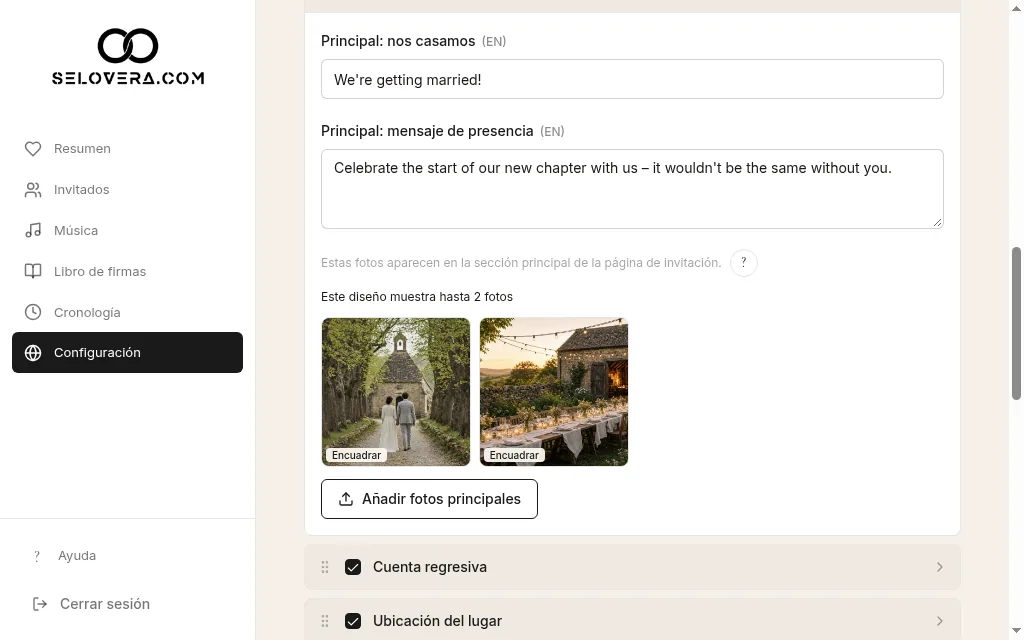The image size is (1024, 640).
Task: Click Encuadrar on the chapel path photo
Action: pyautogui.click(x=357, y=455)
